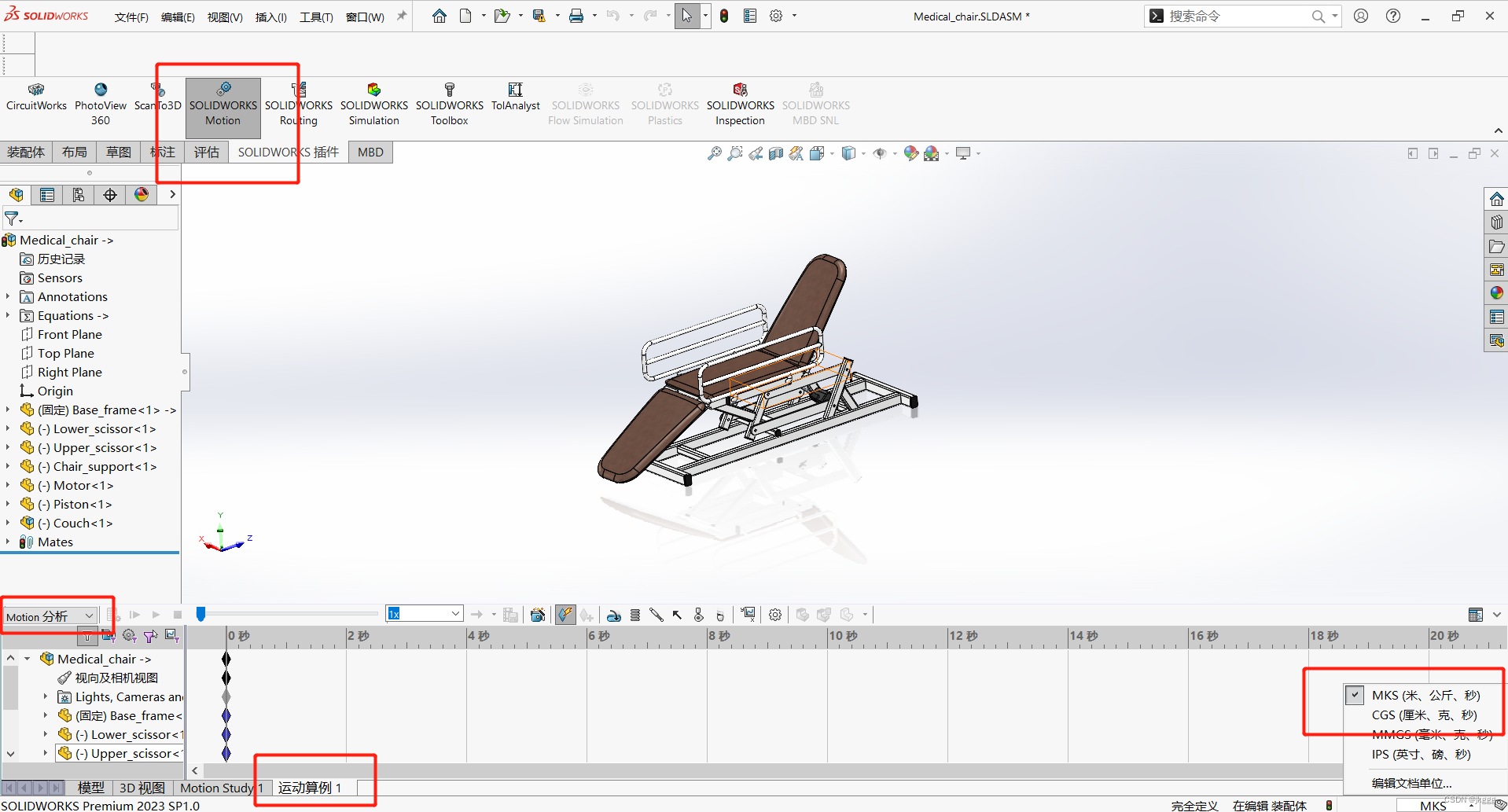The height and width of the screenshot is (812, 1508).
Task: Open the 工具(T) menu
Action: [316, 17]
